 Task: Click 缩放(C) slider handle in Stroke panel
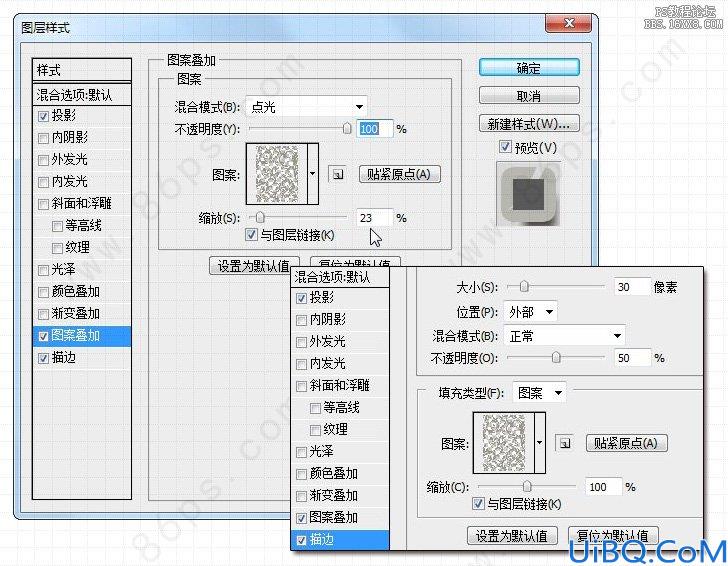pos(527,487)
